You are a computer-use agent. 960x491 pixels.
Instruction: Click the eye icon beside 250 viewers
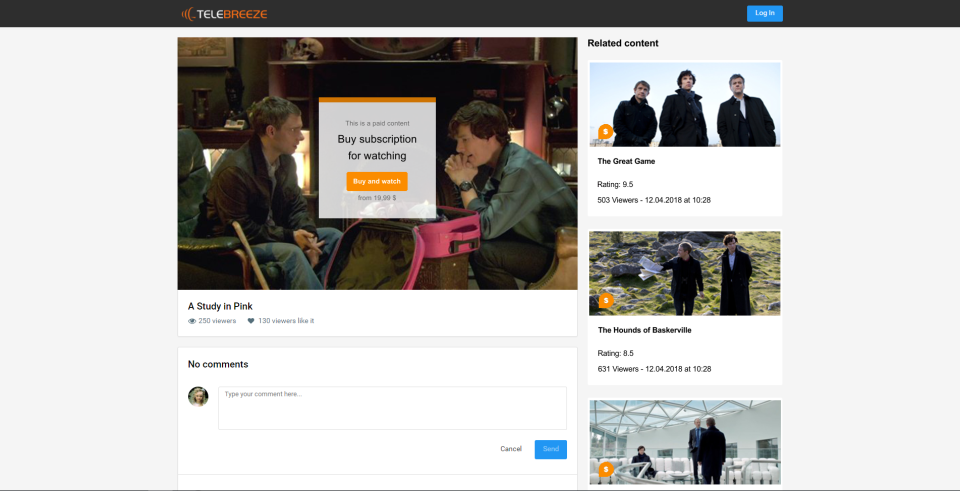click(192, 321)
